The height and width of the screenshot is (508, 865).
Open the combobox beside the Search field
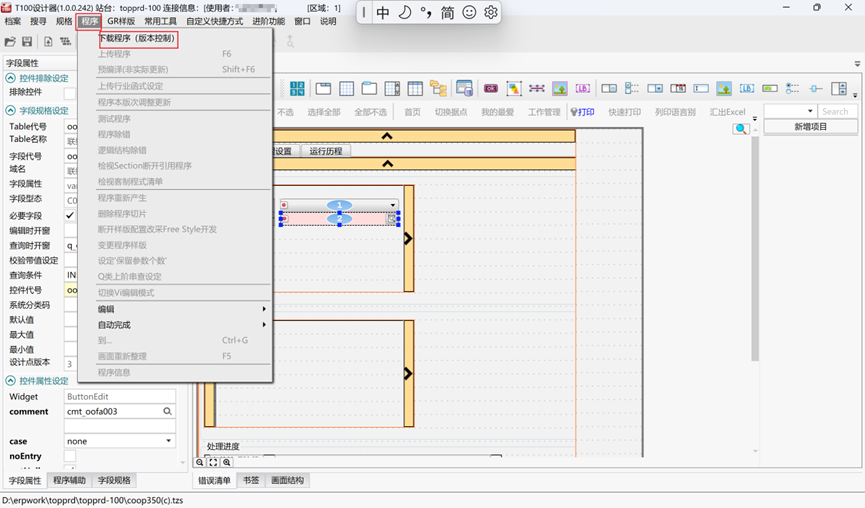click(790, 111)
